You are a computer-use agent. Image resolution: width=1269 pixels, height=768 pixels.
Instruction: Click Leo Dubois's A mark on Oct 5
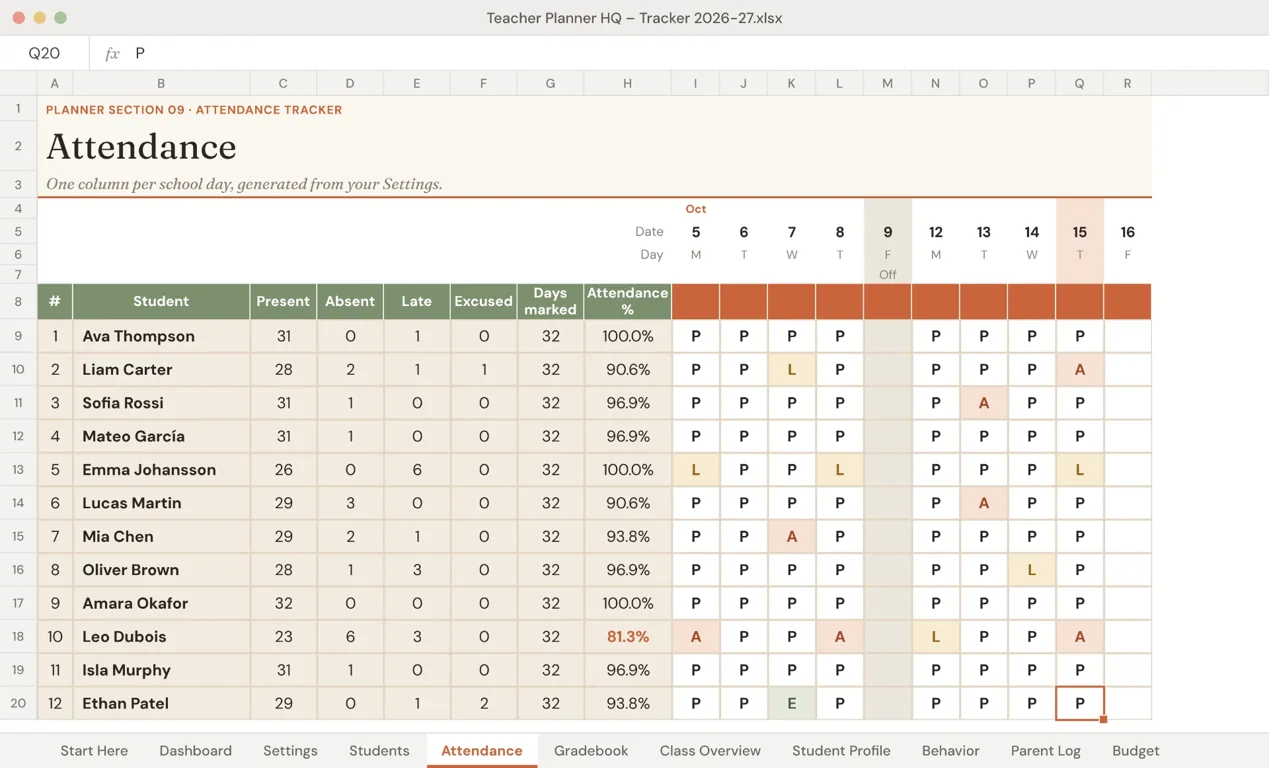695,636
